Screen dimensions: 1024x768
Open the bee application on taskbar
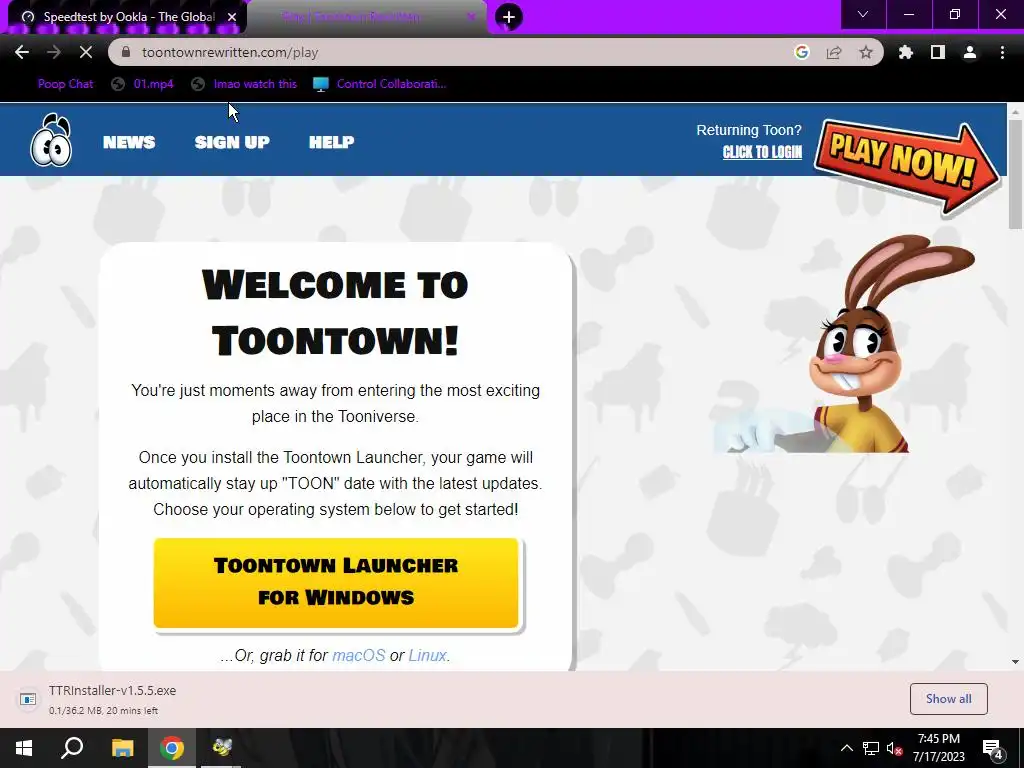222,748
